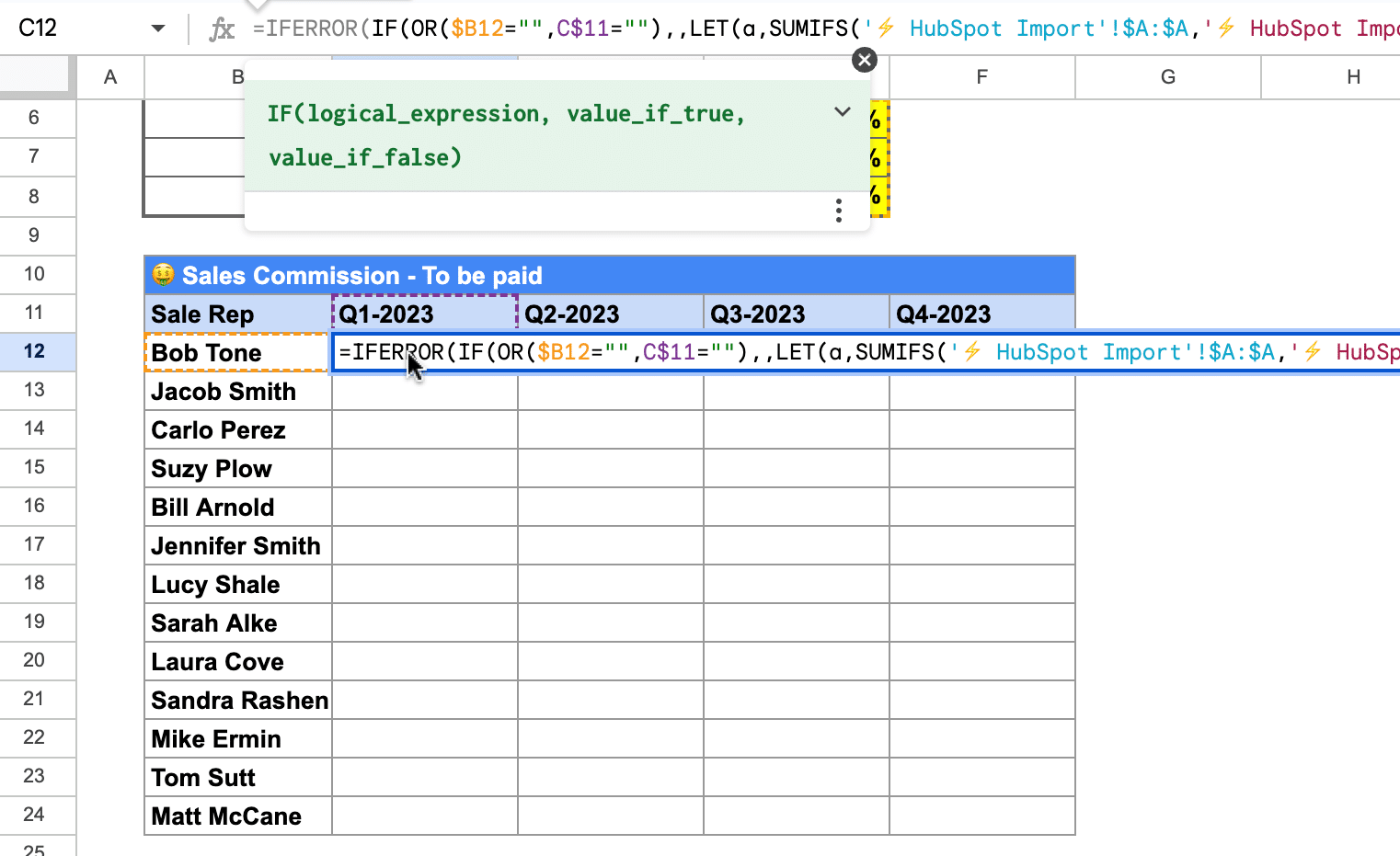Select the Suzy Plow cell
Viewport: 1400px width, 856px height.
pos(238,468)
